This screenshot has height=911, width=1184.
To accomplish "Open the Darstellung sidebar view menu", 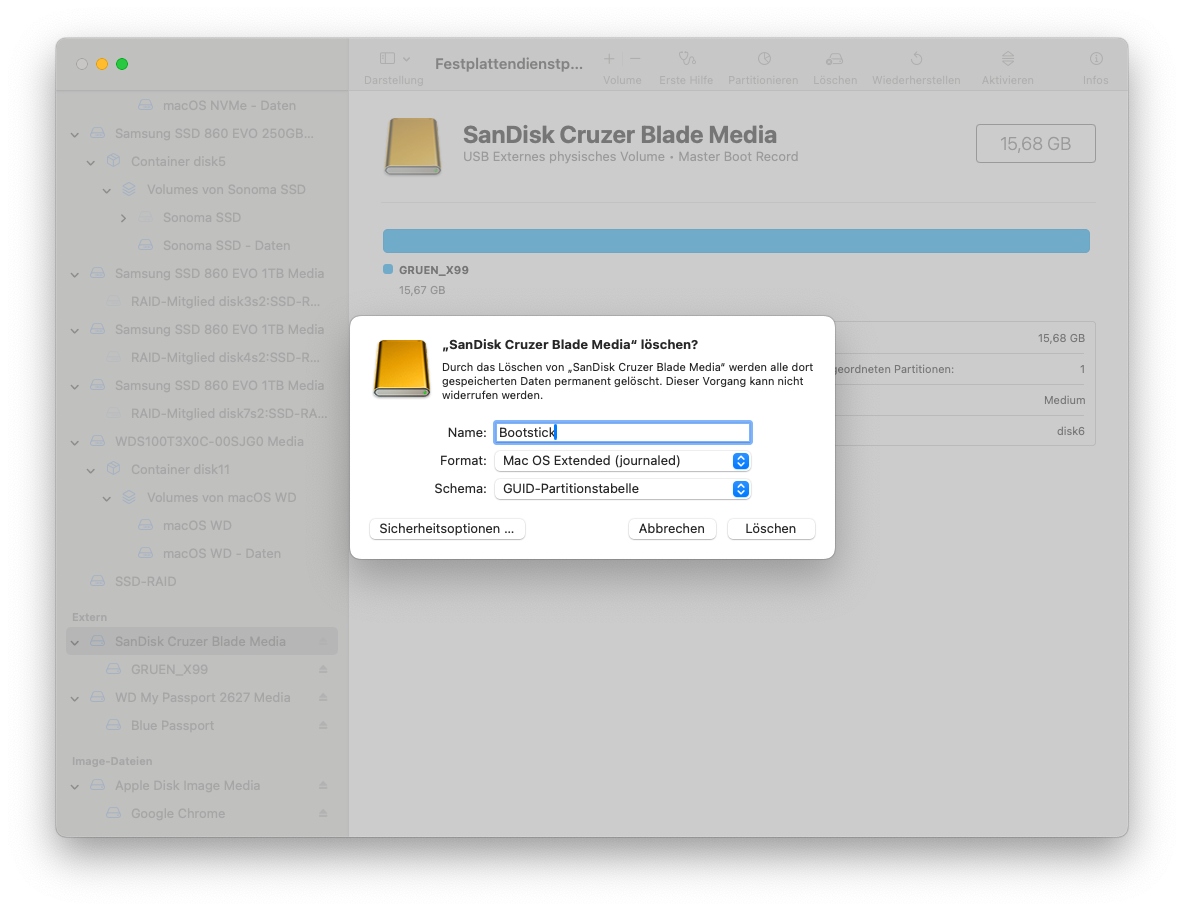I will click(x=394, y=59).
